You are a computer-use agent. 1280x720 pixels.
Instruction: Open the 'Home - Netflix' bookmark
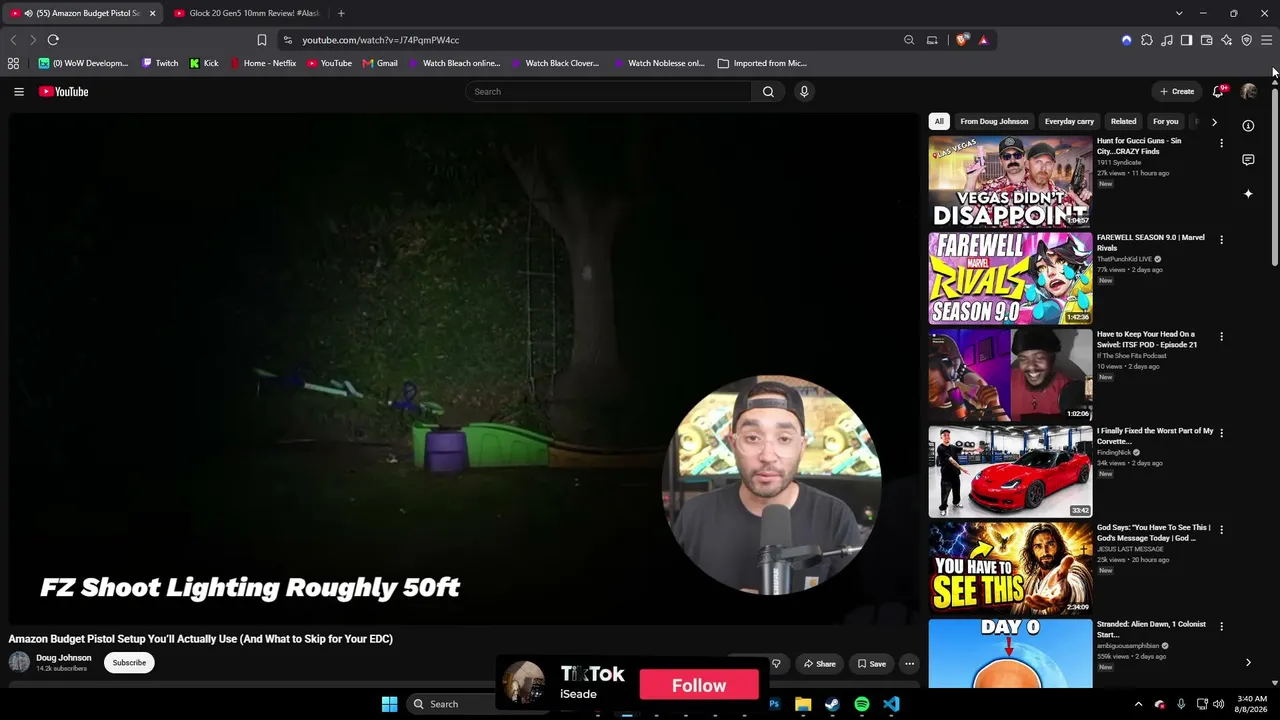pos(263,63)
